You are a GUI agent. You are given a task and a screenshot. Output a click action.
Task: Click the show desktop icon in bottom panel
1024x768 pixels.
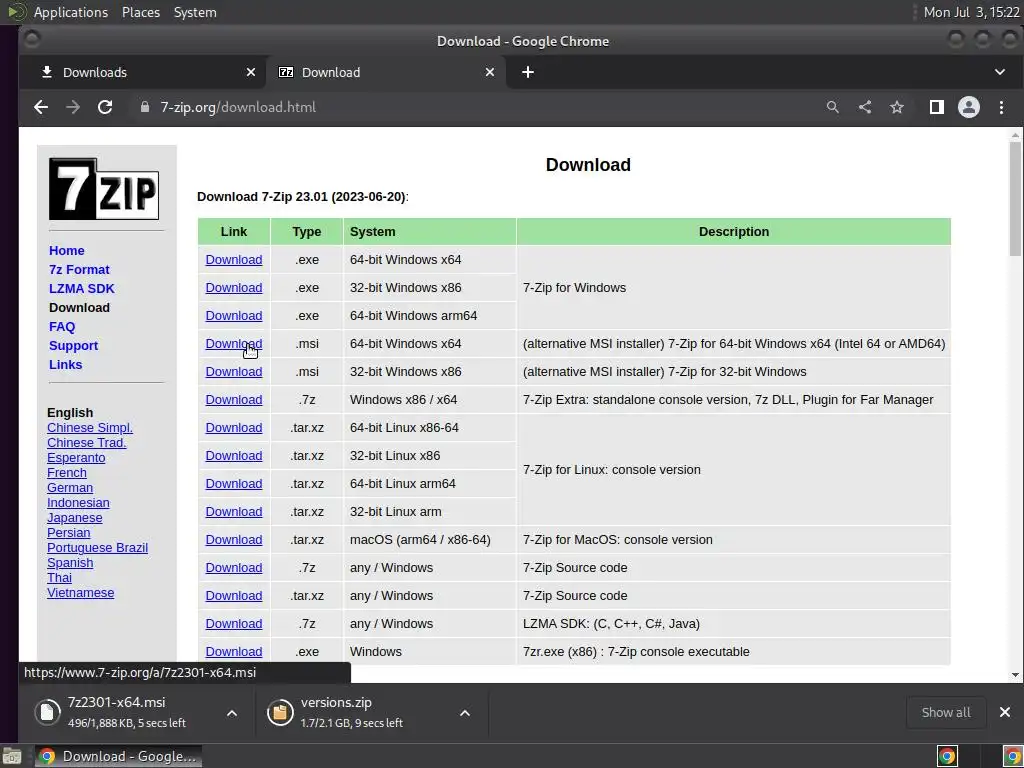coord(11,757)
